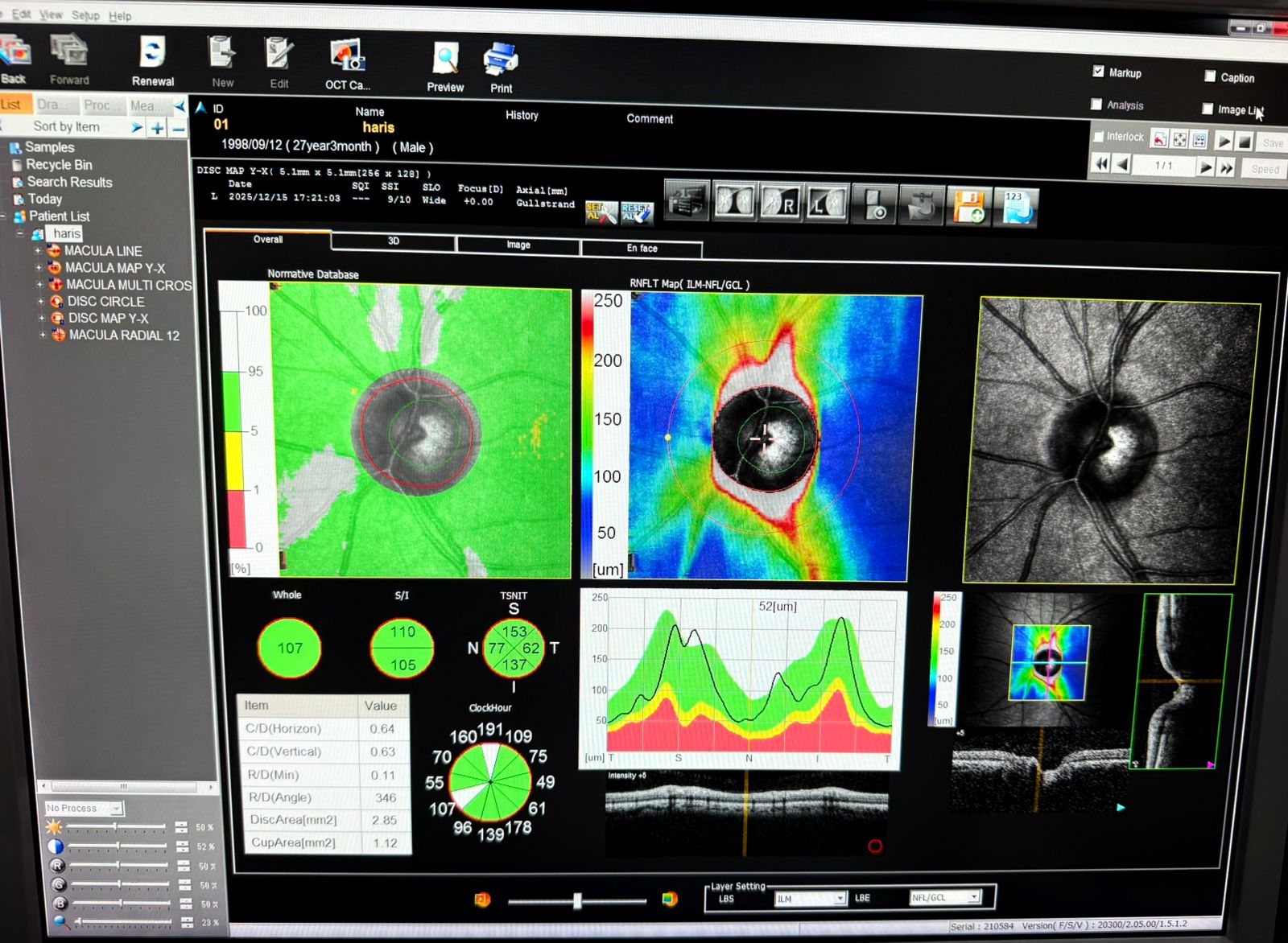Click the orange floppy disk save icon
This screenshot has height=943, width=1288.
pyautogui.click(x=969, y=206)
